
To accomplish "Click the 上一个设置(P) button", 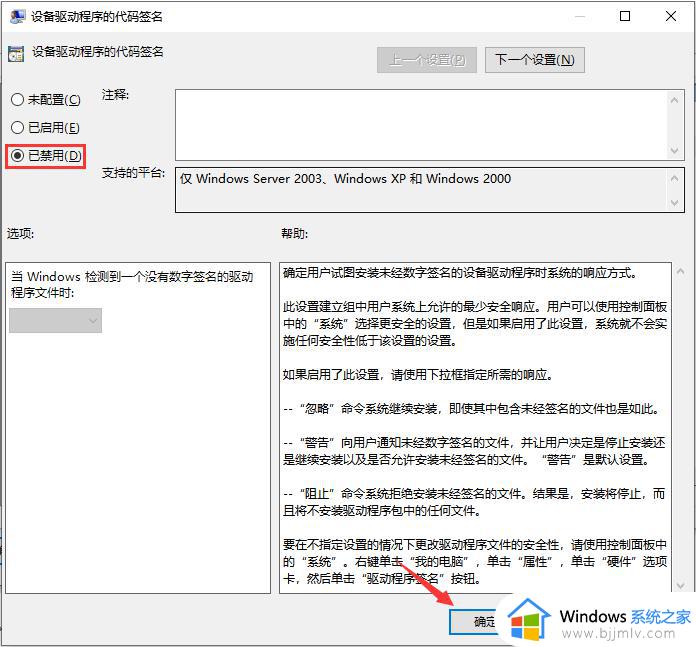I will click(427, 60).
